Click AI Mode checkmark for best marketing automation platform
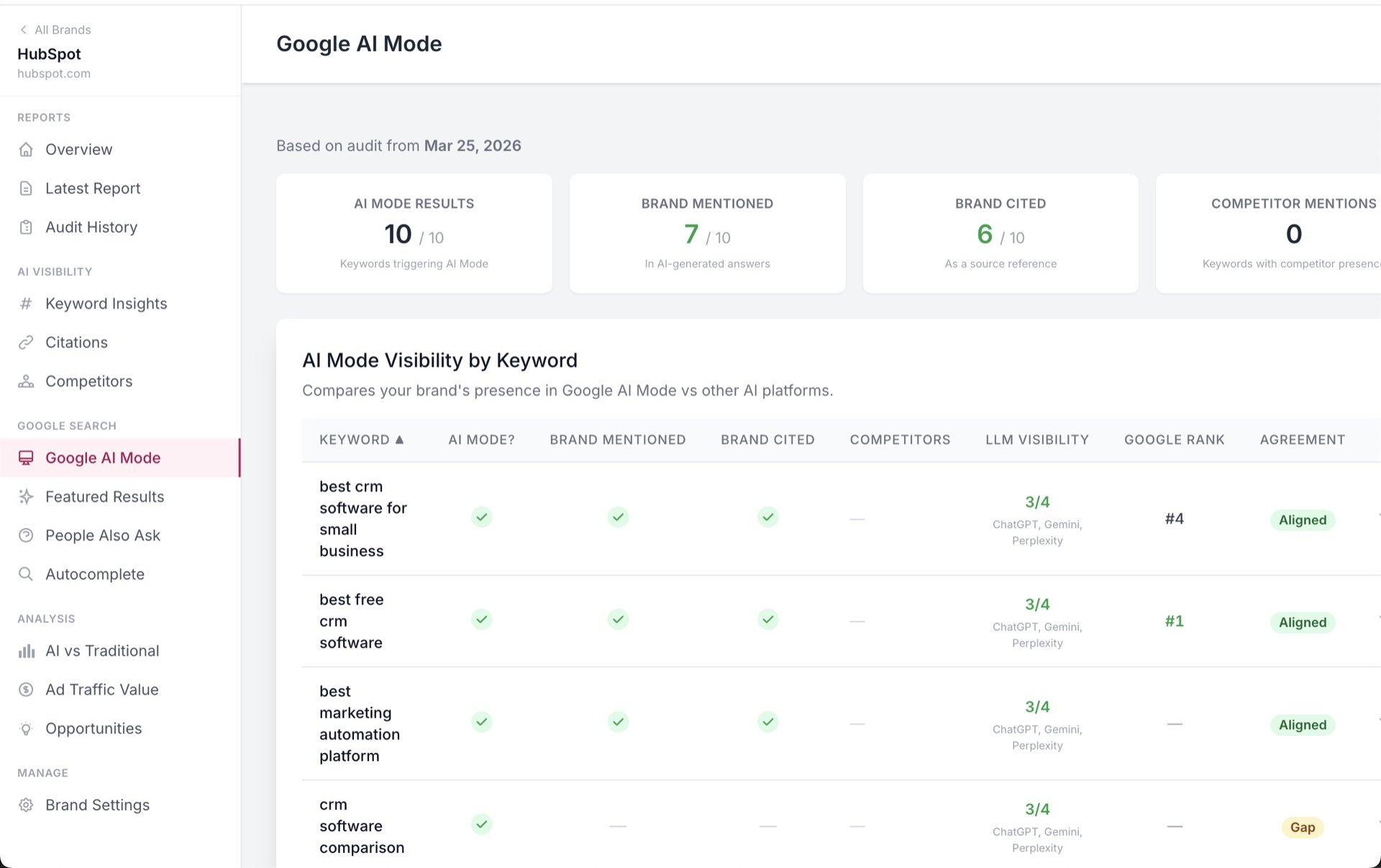 481,721
